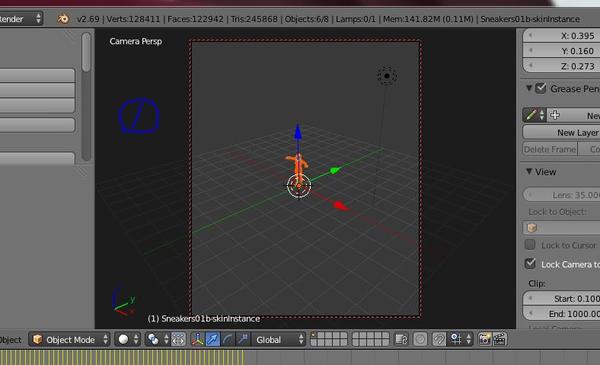Click the clip Start 0.100 field
The height and width of the screenshot is (365, 600).
561,298
